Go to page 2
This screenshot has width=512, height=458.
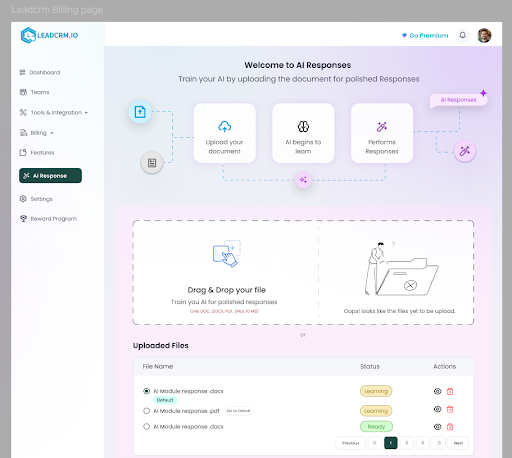pos(407,443)
